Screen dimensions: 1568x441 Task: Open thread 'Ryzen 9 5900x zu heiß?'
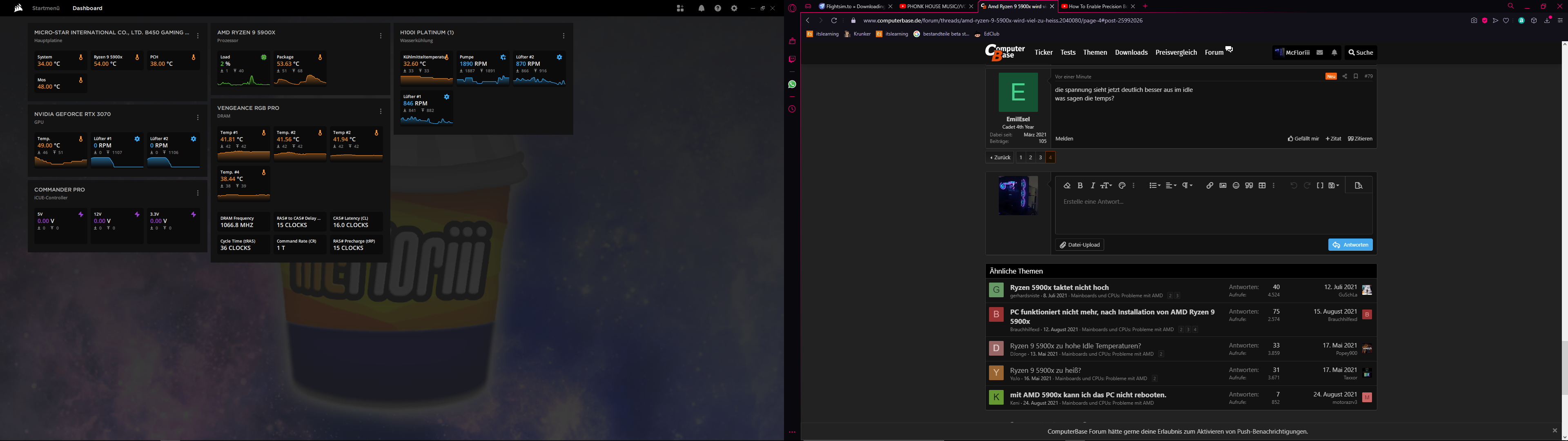(x=1045, y=370)
